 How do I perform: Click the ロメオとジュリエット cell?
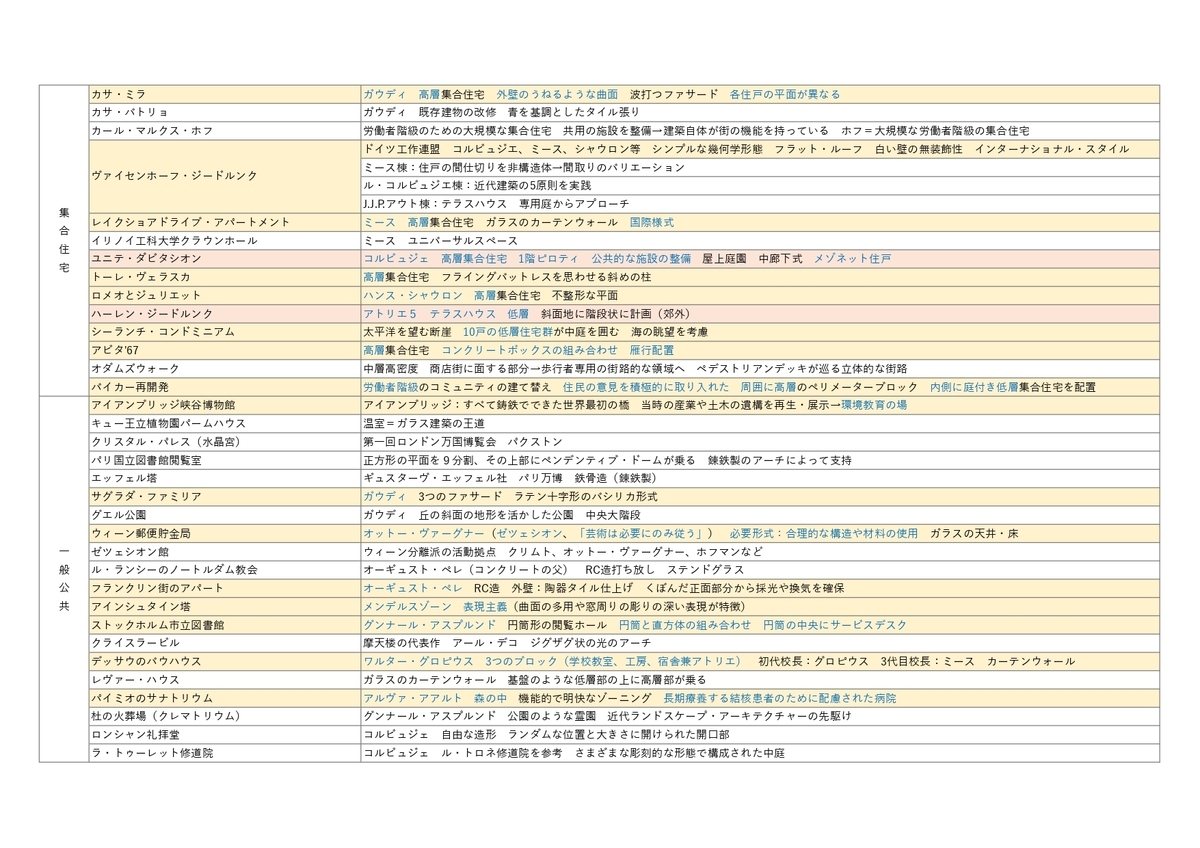224,295
